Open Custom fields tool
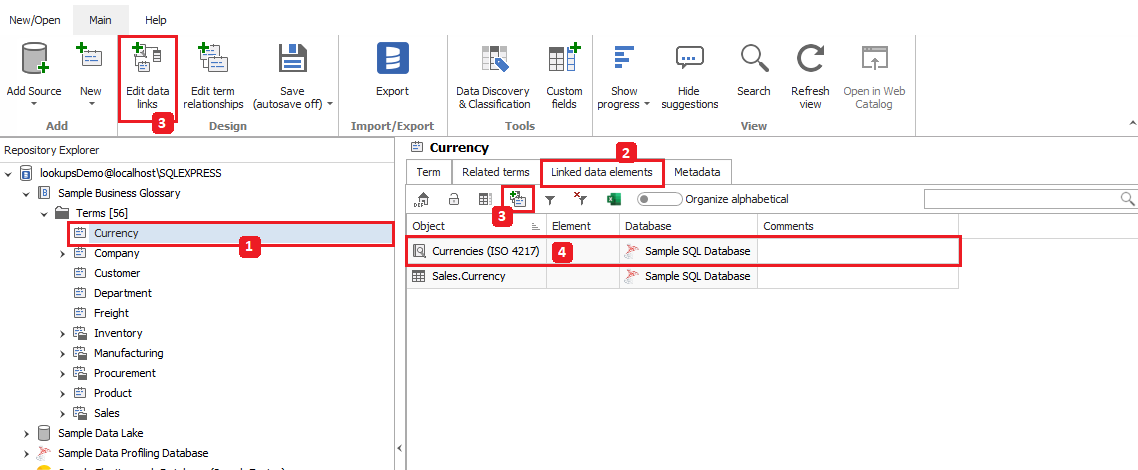 pos(564,60)
